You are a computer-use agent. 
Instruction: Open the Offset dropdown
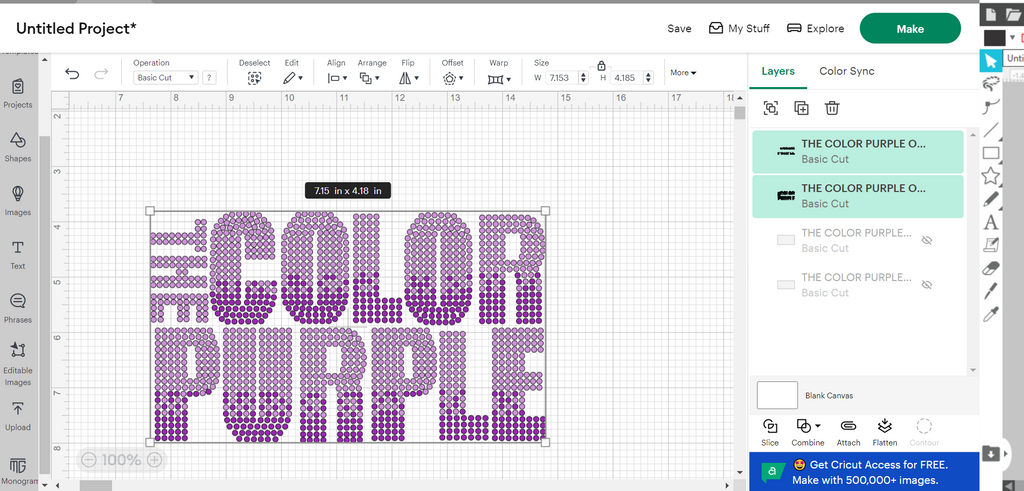453,78
